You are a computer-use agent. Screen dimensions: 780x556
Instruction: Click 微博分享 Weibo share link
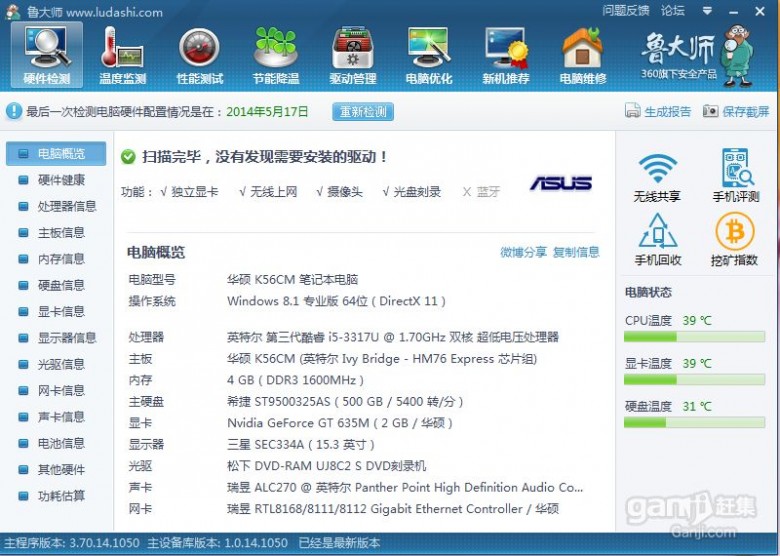click(x=523, y=252)
